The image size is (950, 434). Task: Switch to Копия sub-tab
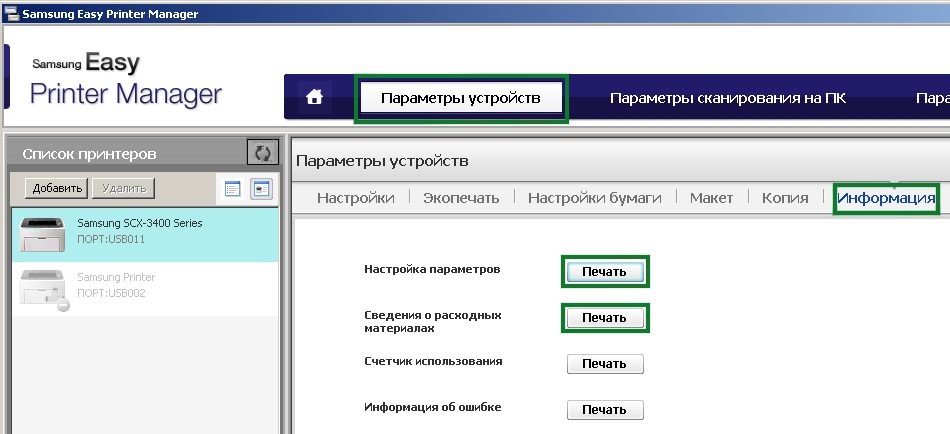point(785,198)
